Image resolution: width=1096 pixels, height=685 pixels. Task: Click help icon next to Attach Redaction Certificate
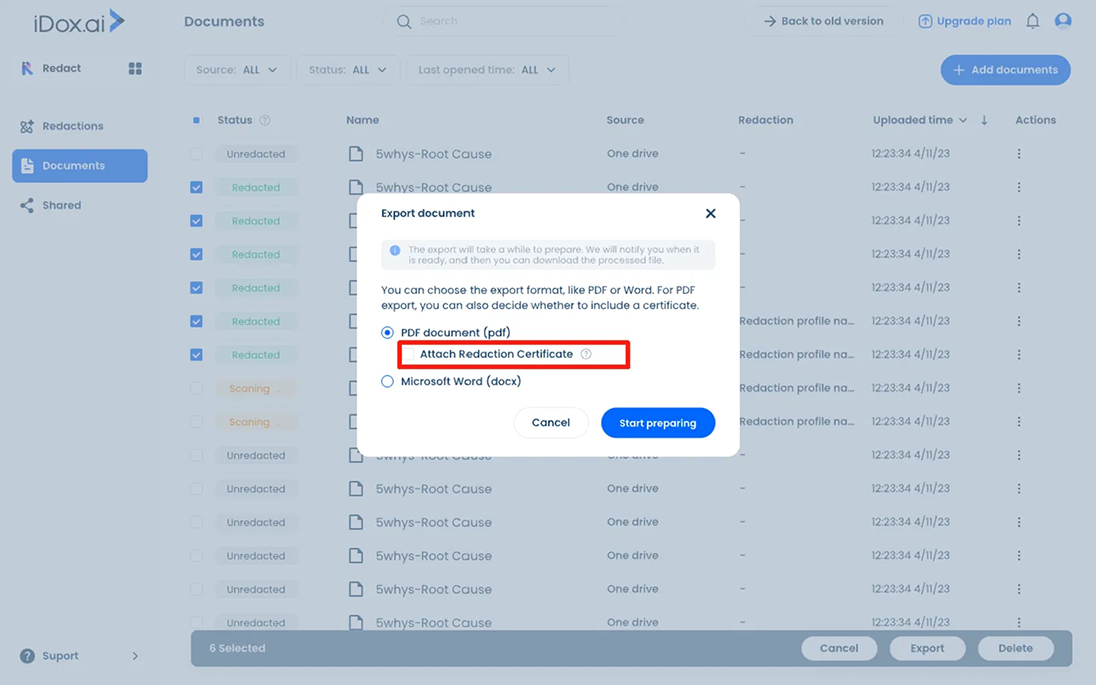pos(586,354)
